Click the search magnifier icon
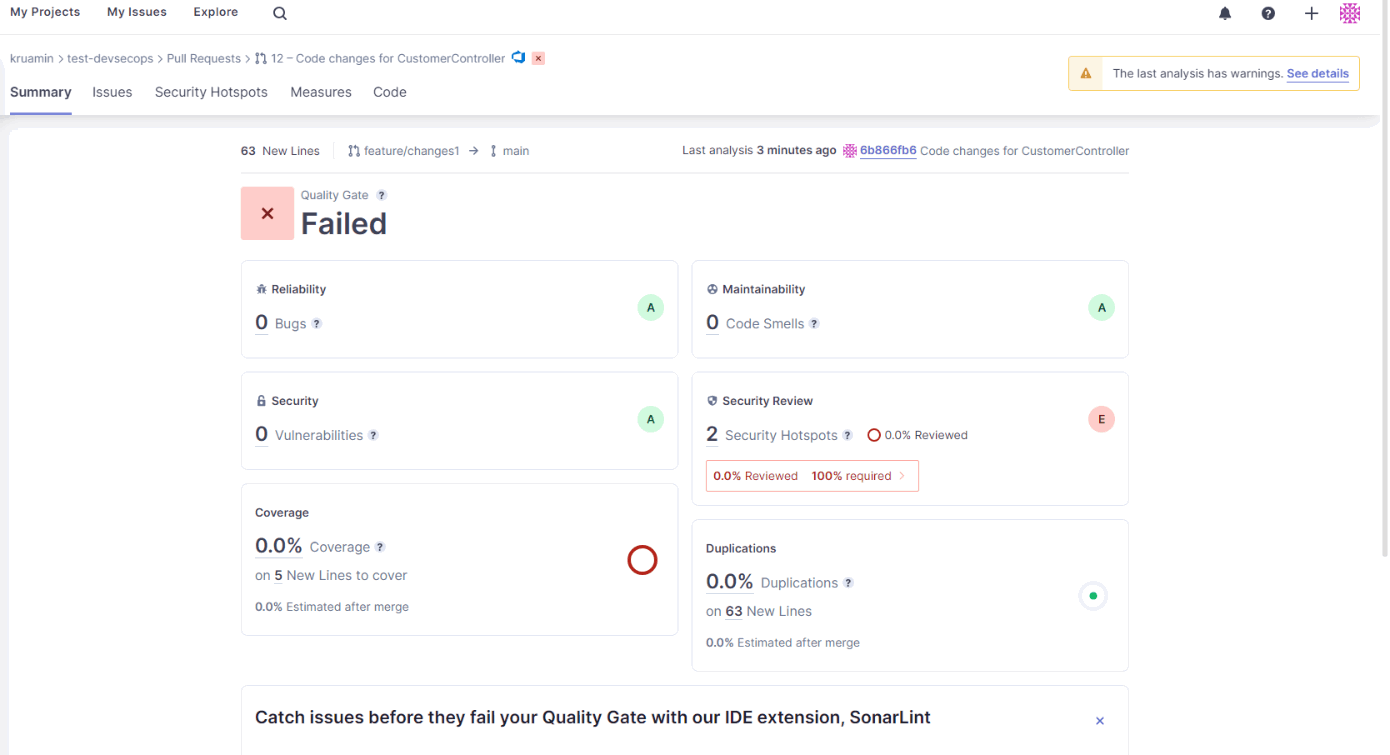This screenshot has height=755, width=1390. click(280, 13)
